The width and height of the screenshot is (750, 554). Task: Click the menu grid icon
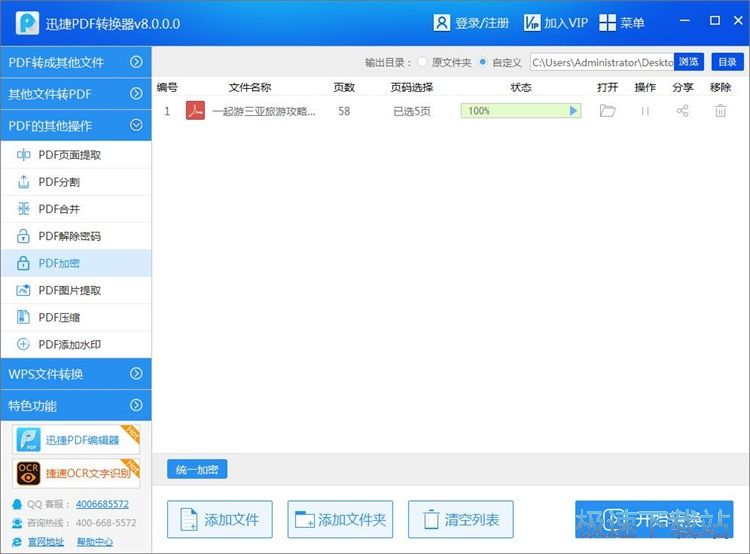point(607,22)
